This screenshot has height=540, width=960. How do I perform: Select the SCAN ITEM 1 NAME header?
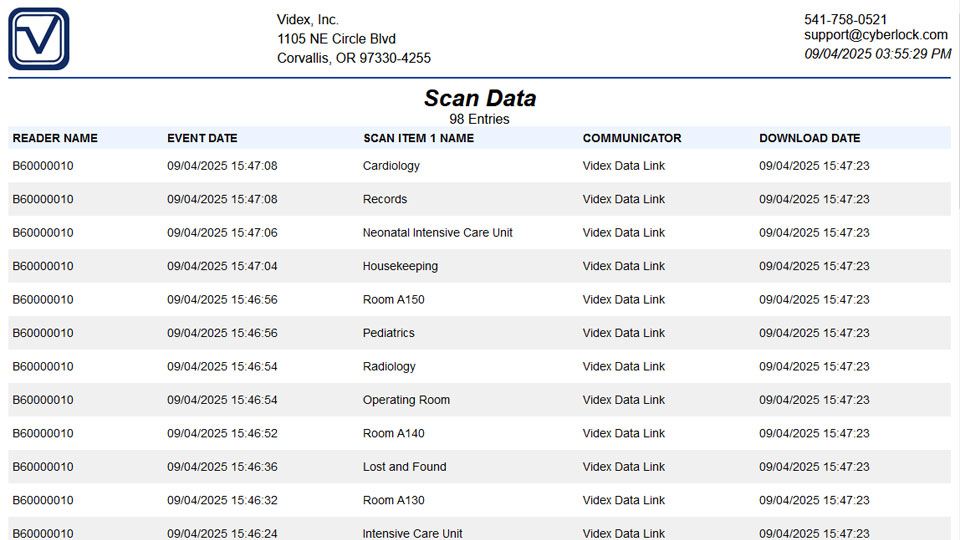(x=418, y=138)
